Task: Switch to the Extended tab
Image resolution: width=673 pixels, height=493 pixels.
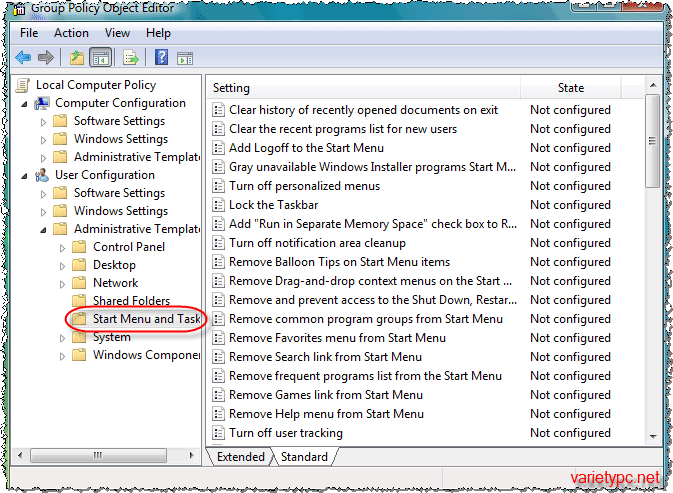Action: [x=241, y=457]
